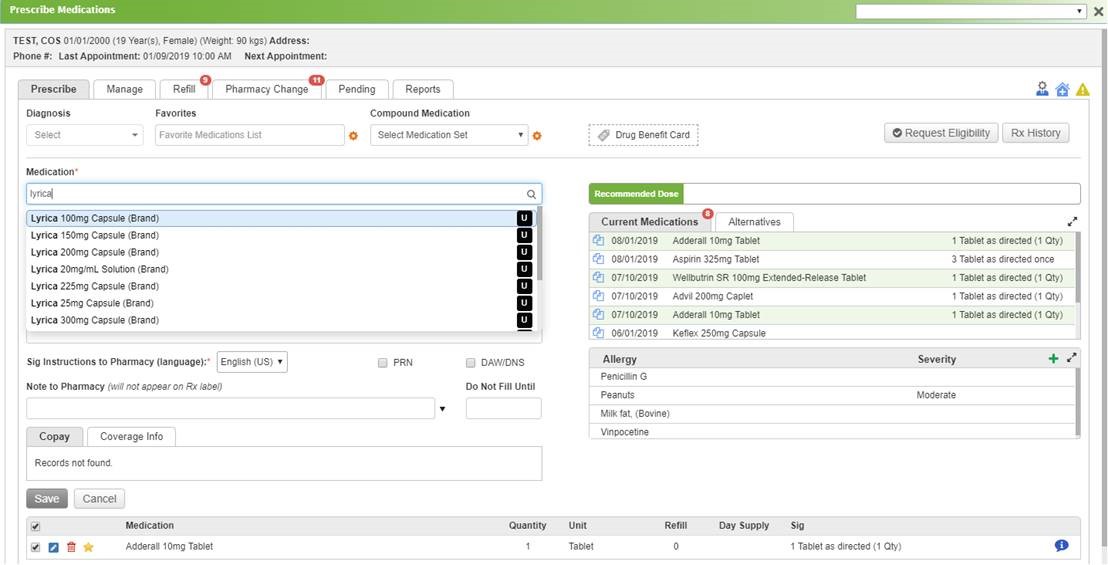Click edit pencil icon for Adderall row
Viewport: 1108px width, 565px height.
point(54,547)
